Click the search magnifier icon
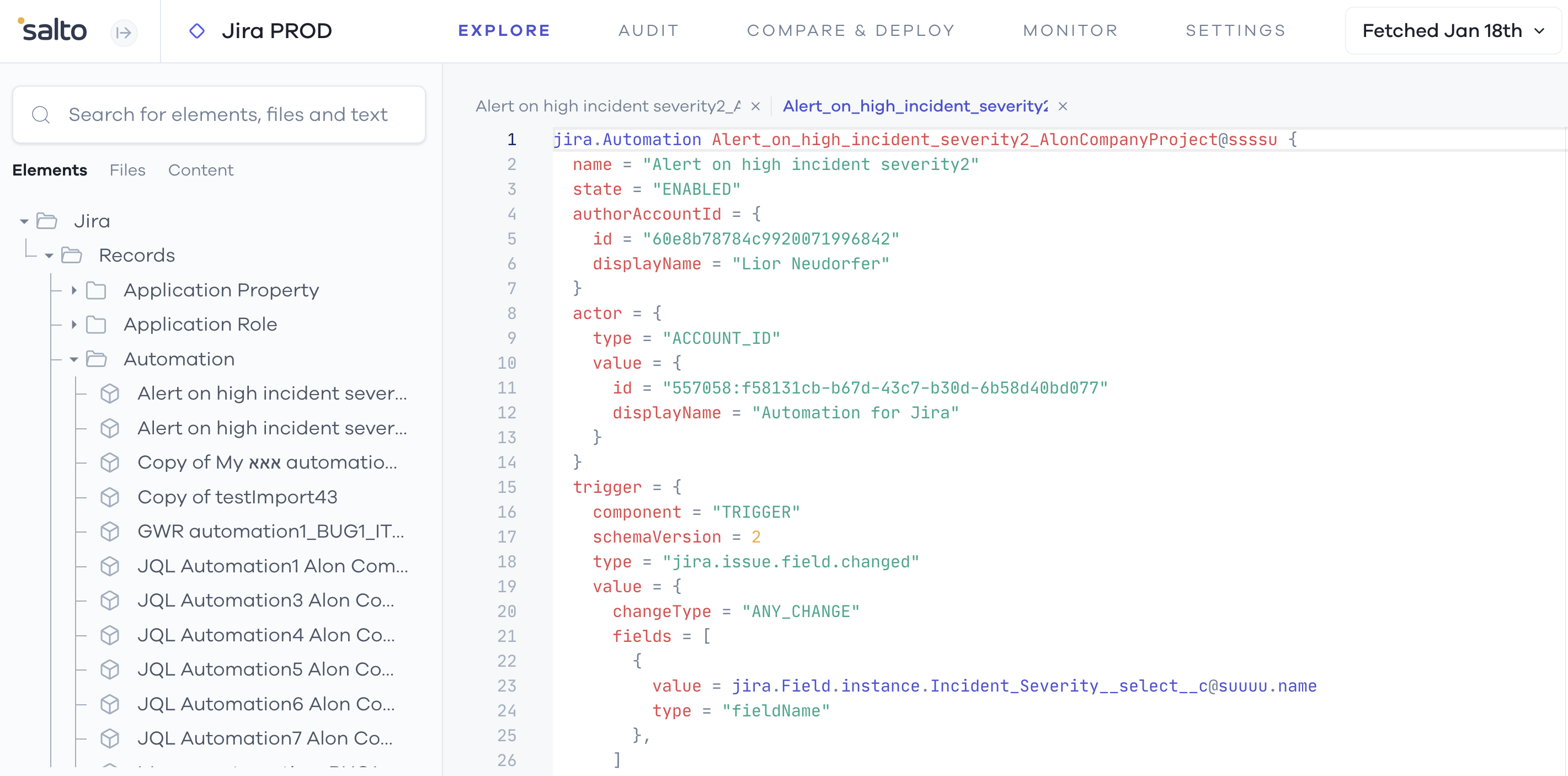The height and width of the screenshot is (776, 1568). (x=41, y=114)
